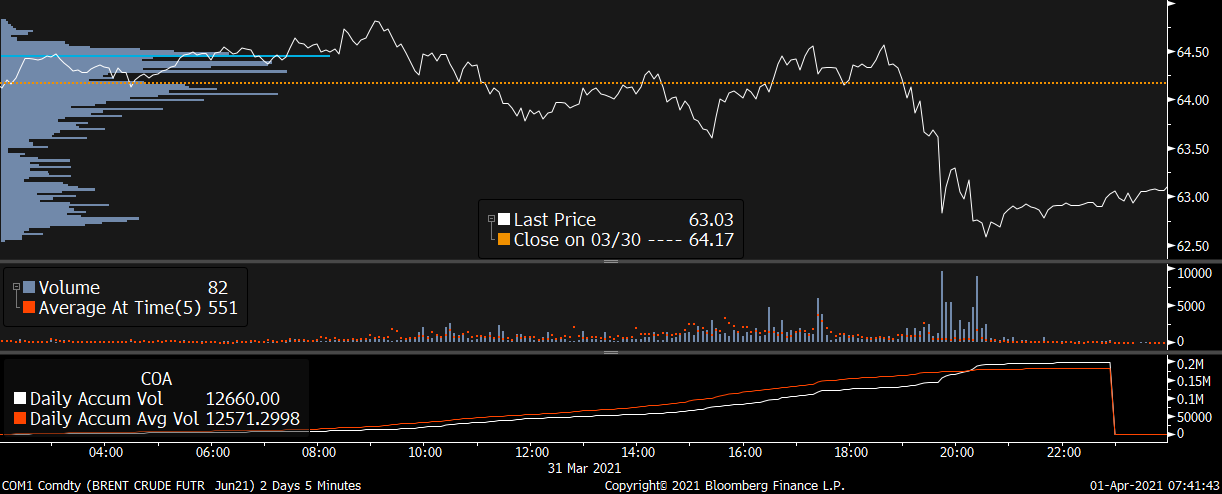Click the orange Close on 03/30 swatch

504,240
